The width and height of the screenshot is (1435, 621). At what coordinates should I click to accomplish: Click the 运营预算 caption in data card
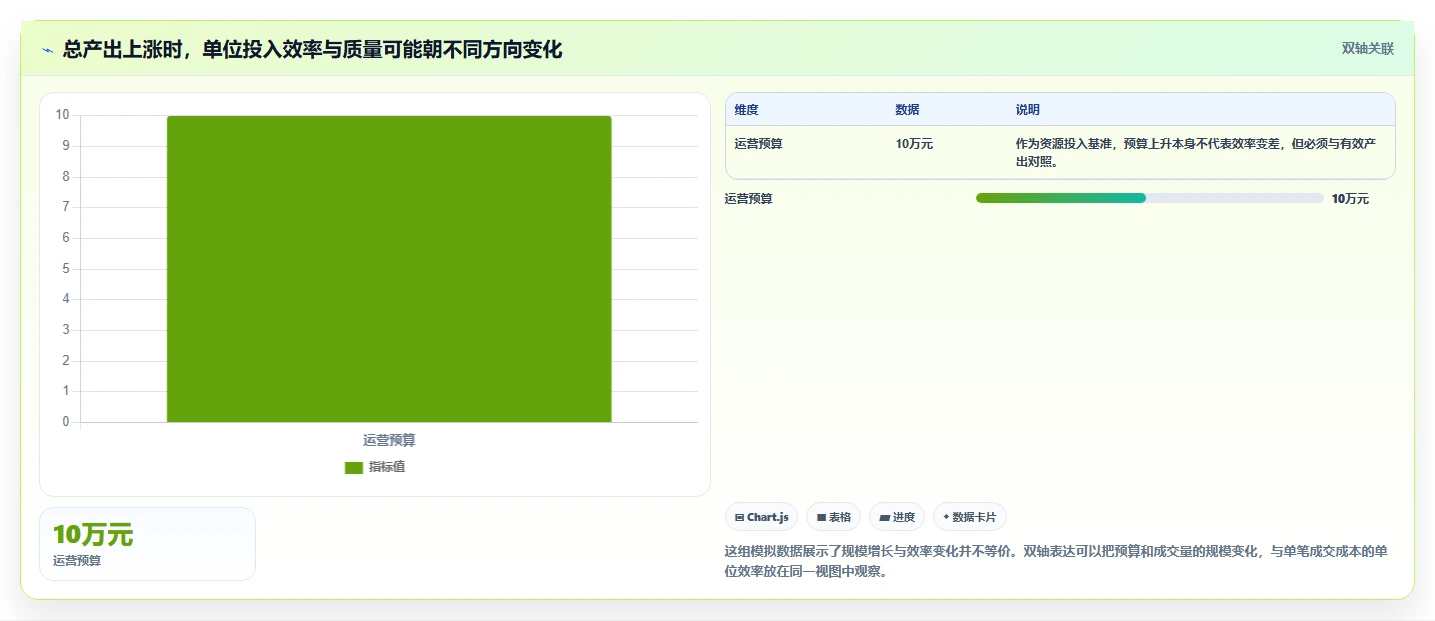click(77, 561)
